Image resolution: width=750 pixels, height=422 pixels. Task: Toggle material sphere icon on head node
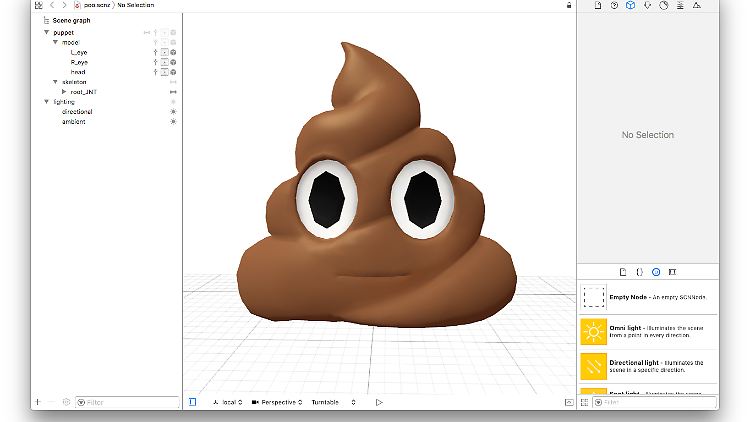173,72
